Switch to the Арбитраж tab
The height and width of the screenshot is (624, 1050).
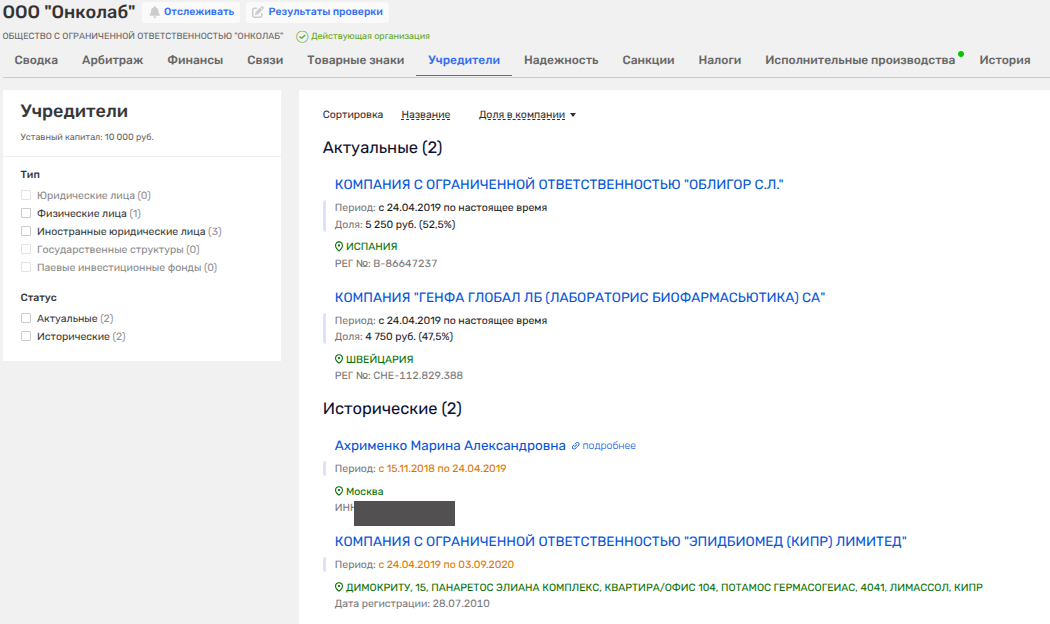tap(112, 60)
